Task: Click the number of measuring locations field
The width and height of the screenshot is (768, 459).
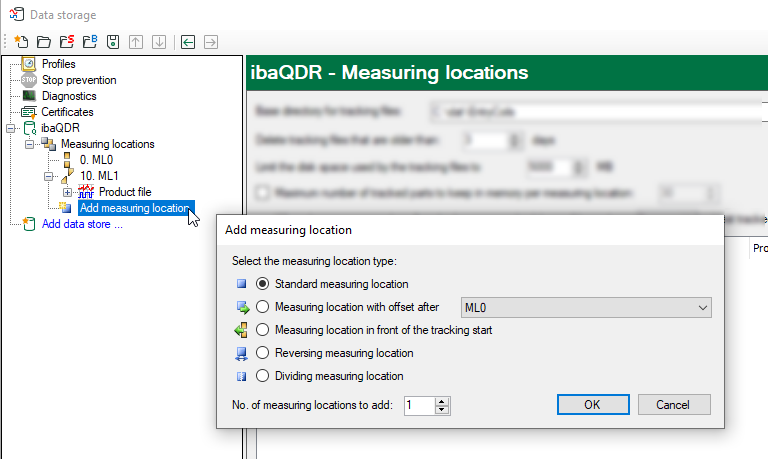Action: coord(419,406)
